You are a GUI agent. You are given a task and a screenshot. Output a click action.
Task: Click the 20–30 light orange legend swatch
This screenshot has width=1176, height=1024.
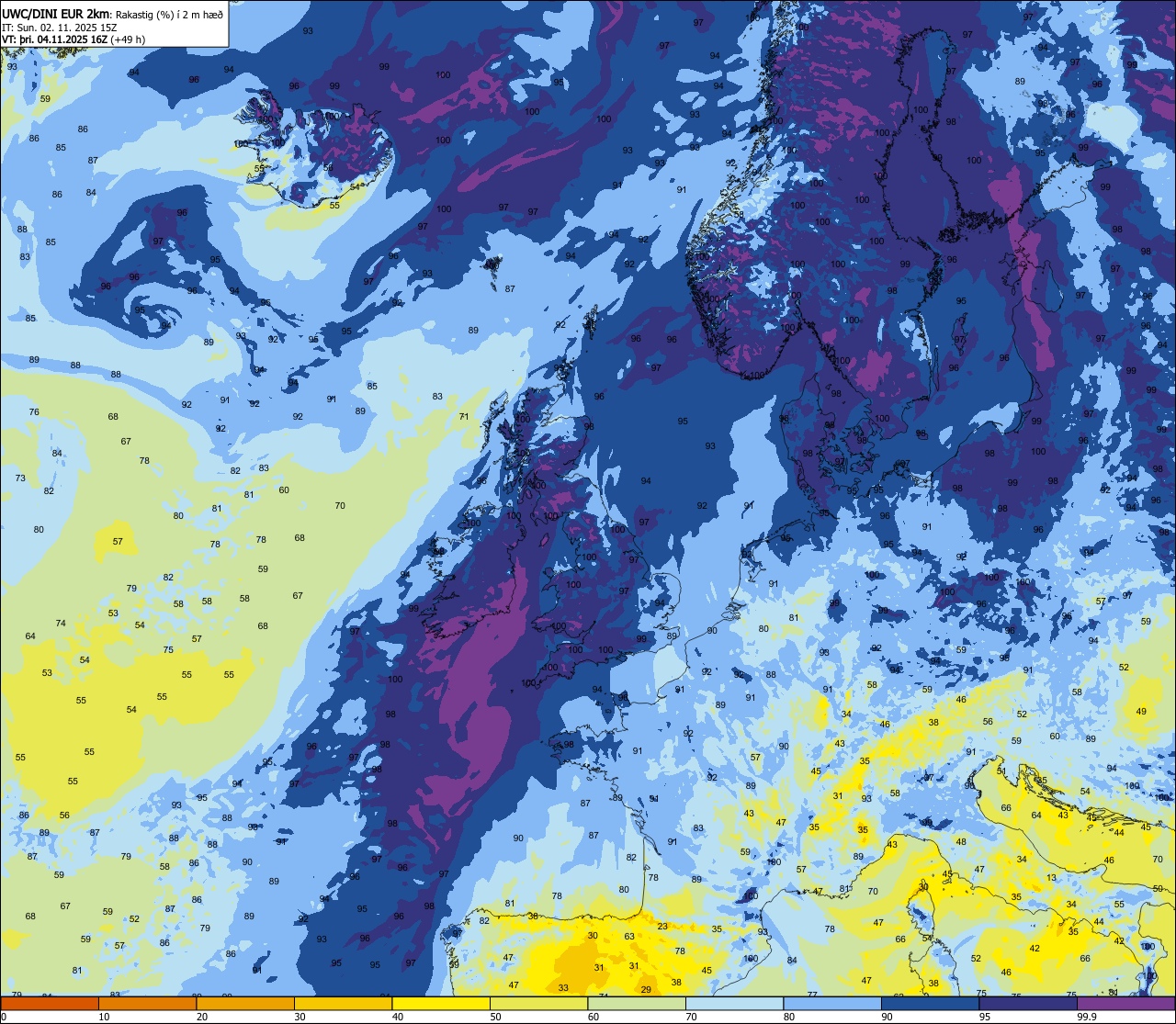[x=245, y=1004]
